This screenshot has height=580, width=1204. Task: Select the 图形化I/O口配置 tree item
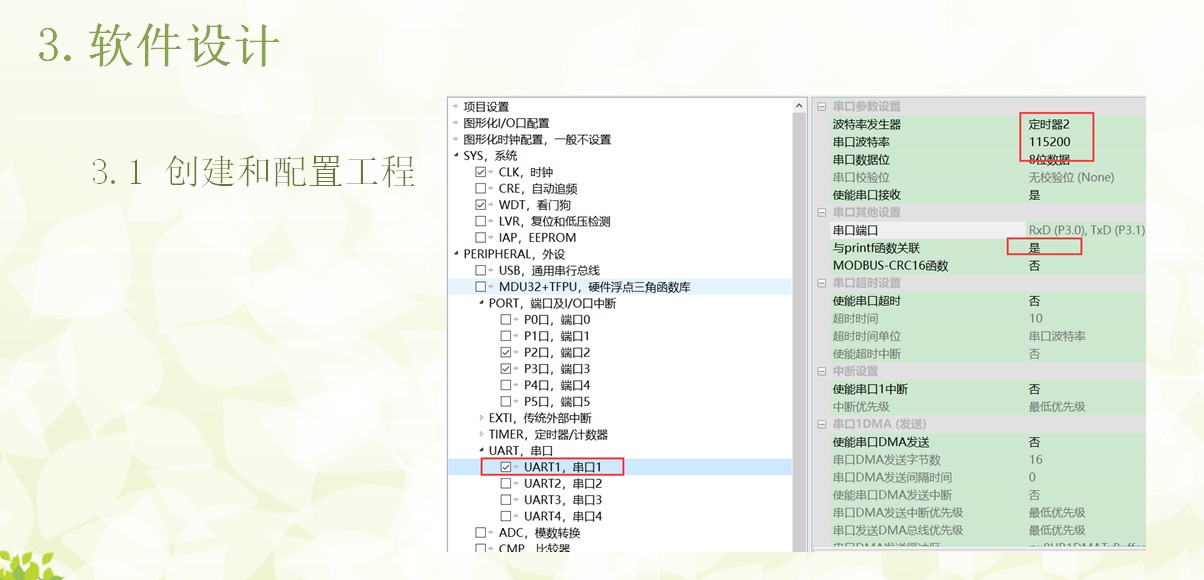pyautogui.click(x=505, y=123)
